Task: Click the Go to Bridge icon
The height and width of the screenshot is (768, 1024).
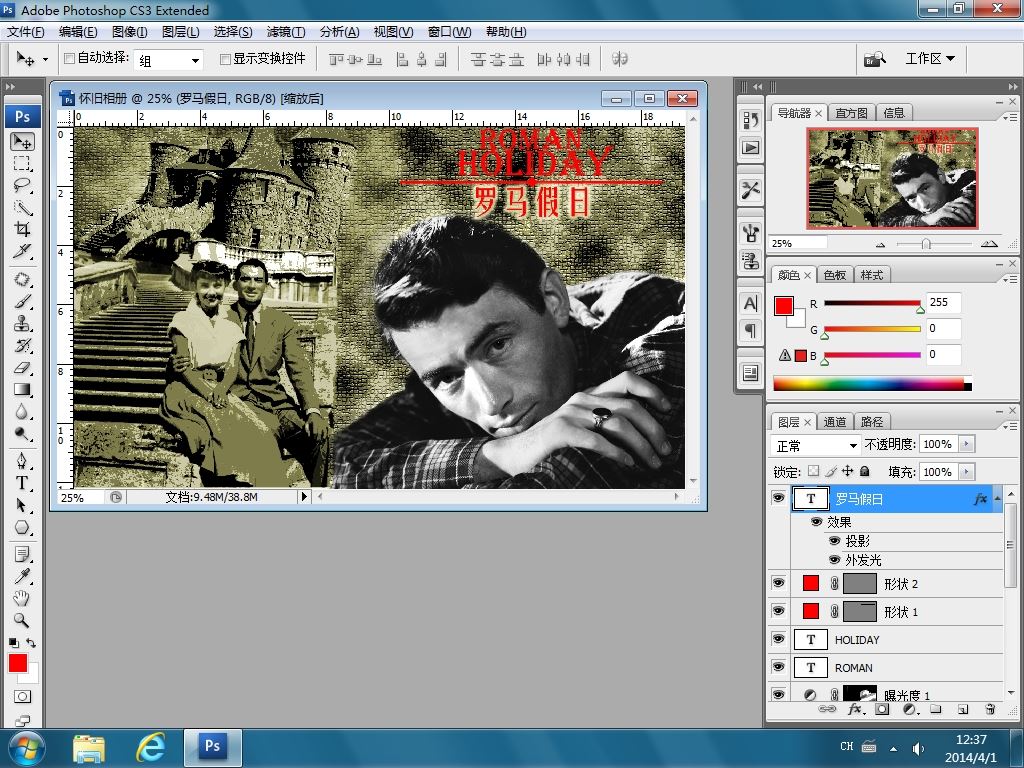Action: pos(874,59)
